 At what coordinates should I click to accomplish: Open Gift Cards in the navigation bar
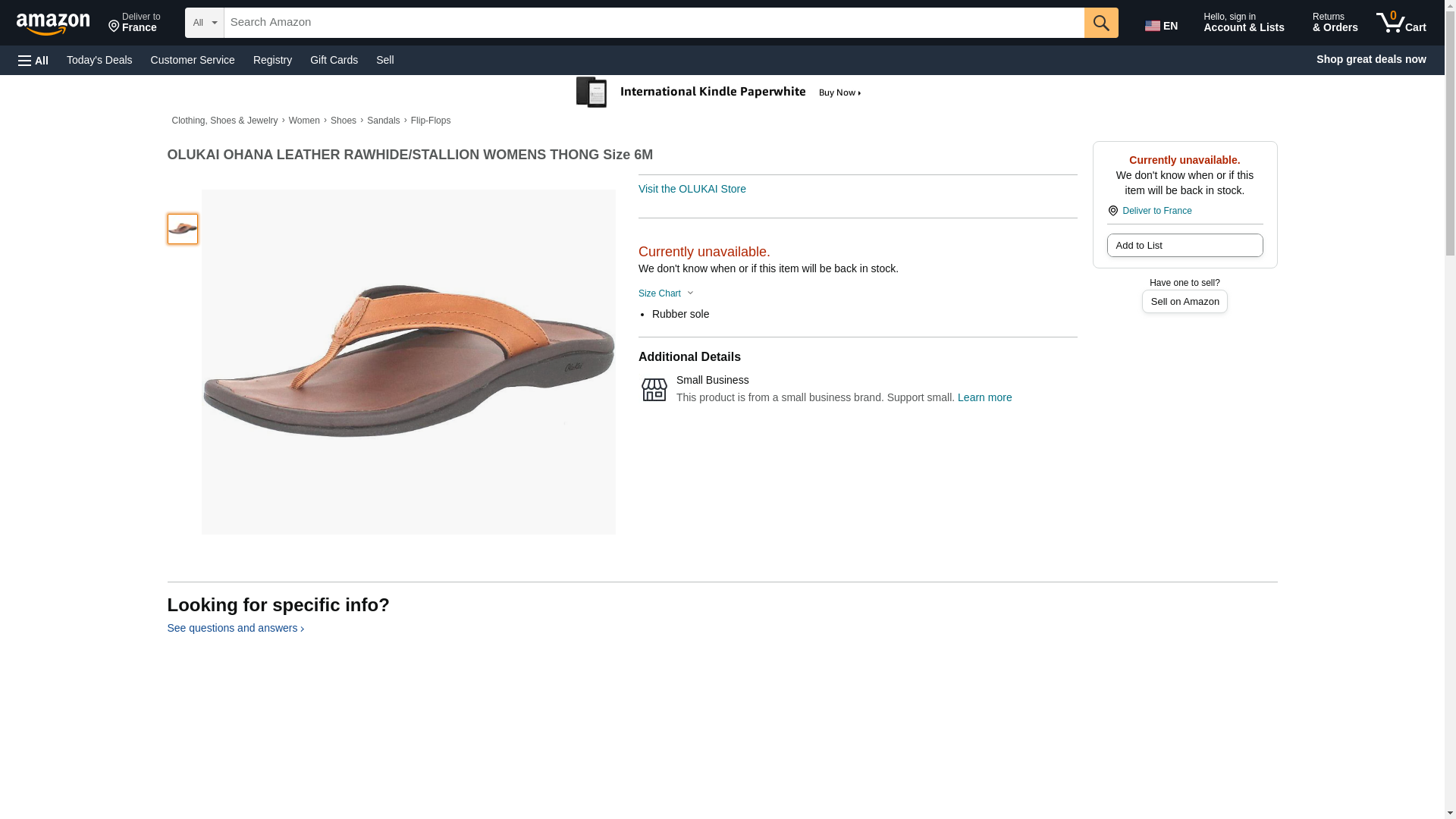pos(334,60)
